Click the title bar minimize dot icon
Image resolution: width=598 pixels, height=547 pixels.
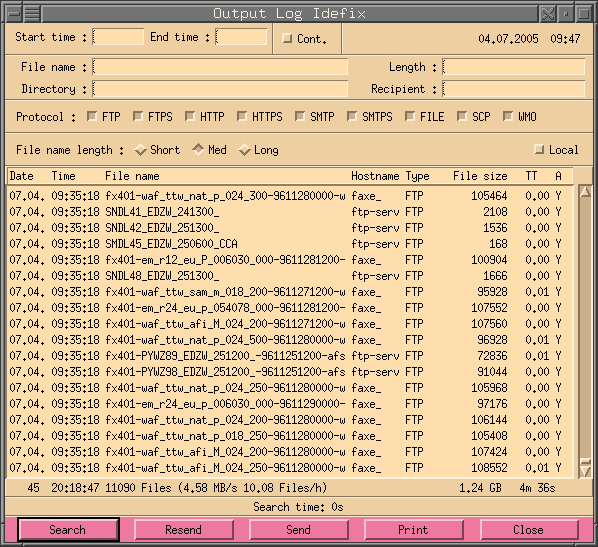566,14
